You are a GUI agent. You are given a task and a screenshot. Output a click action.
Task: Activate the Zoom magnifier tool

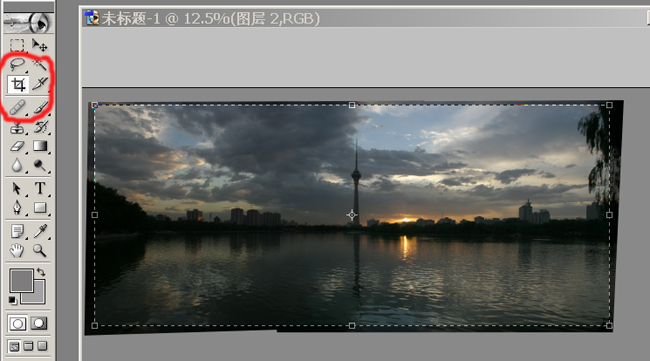(x=40, y=250)
